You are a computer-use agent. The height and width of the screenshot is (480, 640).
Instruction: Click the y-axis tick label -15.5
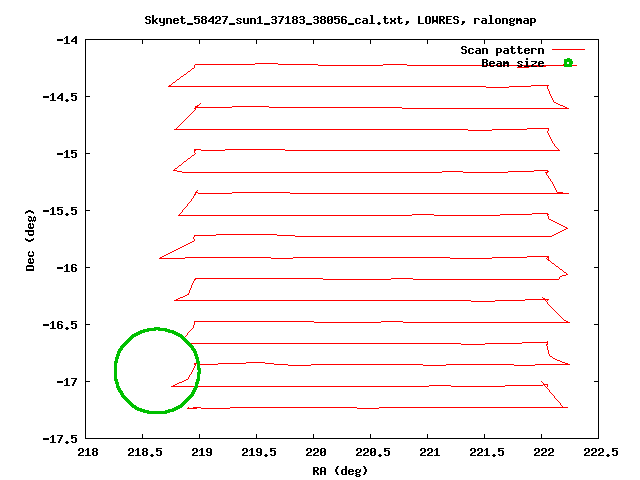click(60, 211)
